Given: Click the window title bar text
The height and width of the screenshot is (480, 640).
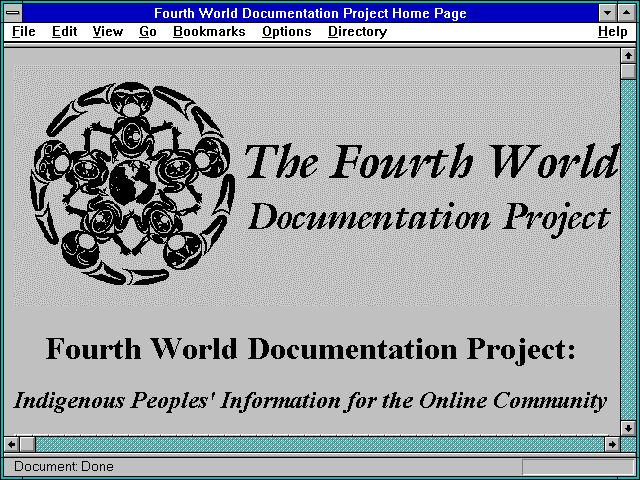Looking at the screenshot, I should coord(310,13).
